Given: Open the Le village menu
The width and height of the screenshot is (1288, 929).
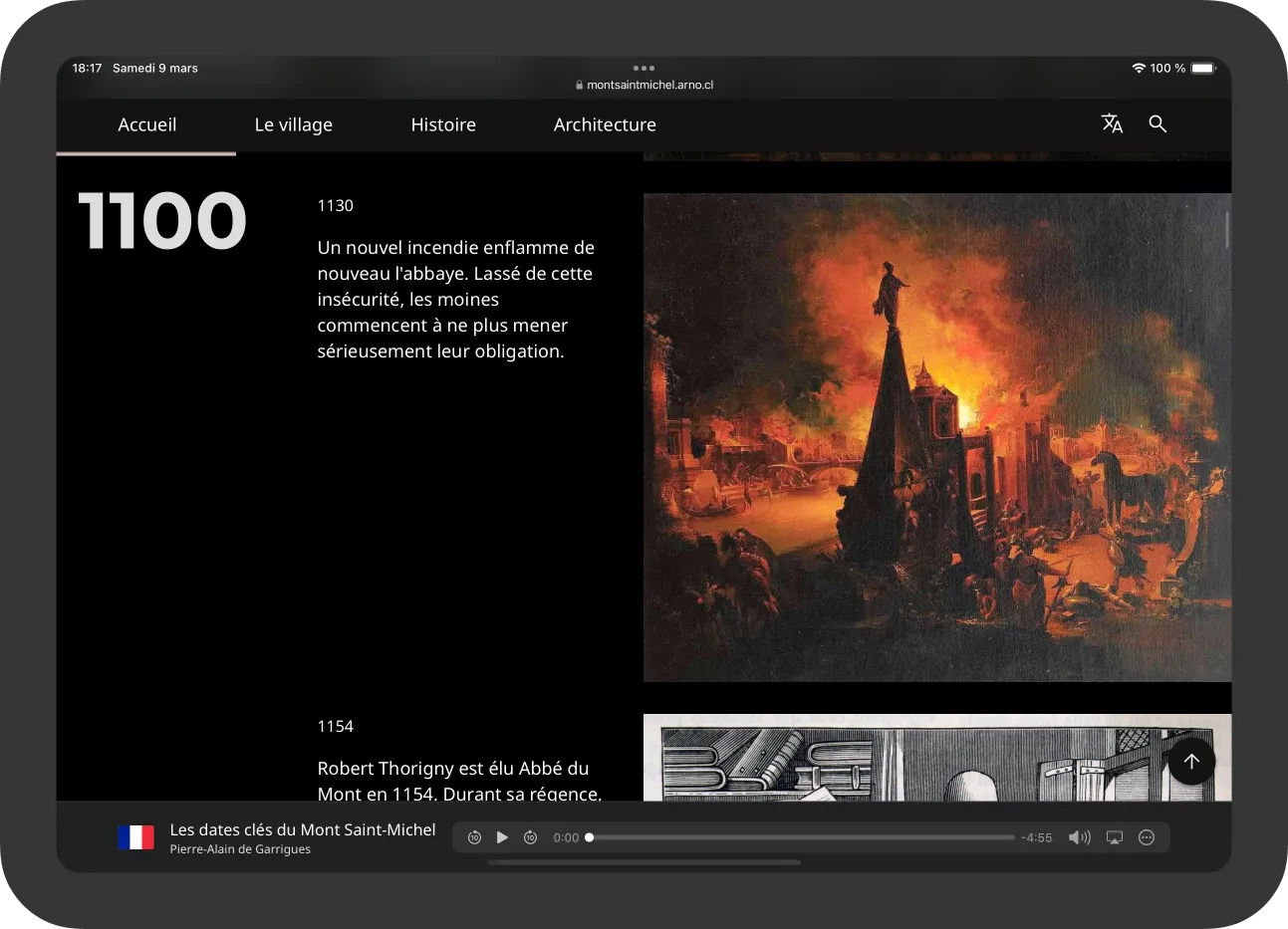Looking at the screenshot, I should [293, 124].
